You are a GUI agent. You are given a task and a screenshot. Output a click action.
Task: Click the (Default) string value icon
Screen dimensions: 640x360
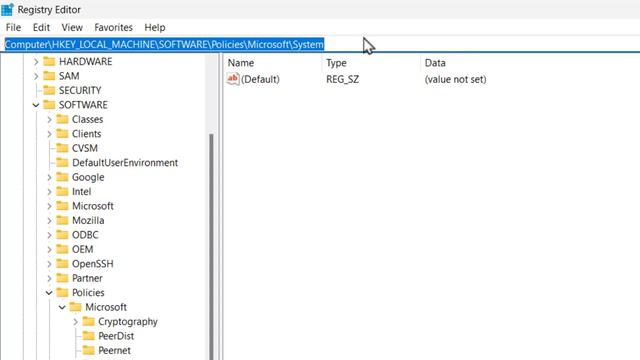pos(233,79)
